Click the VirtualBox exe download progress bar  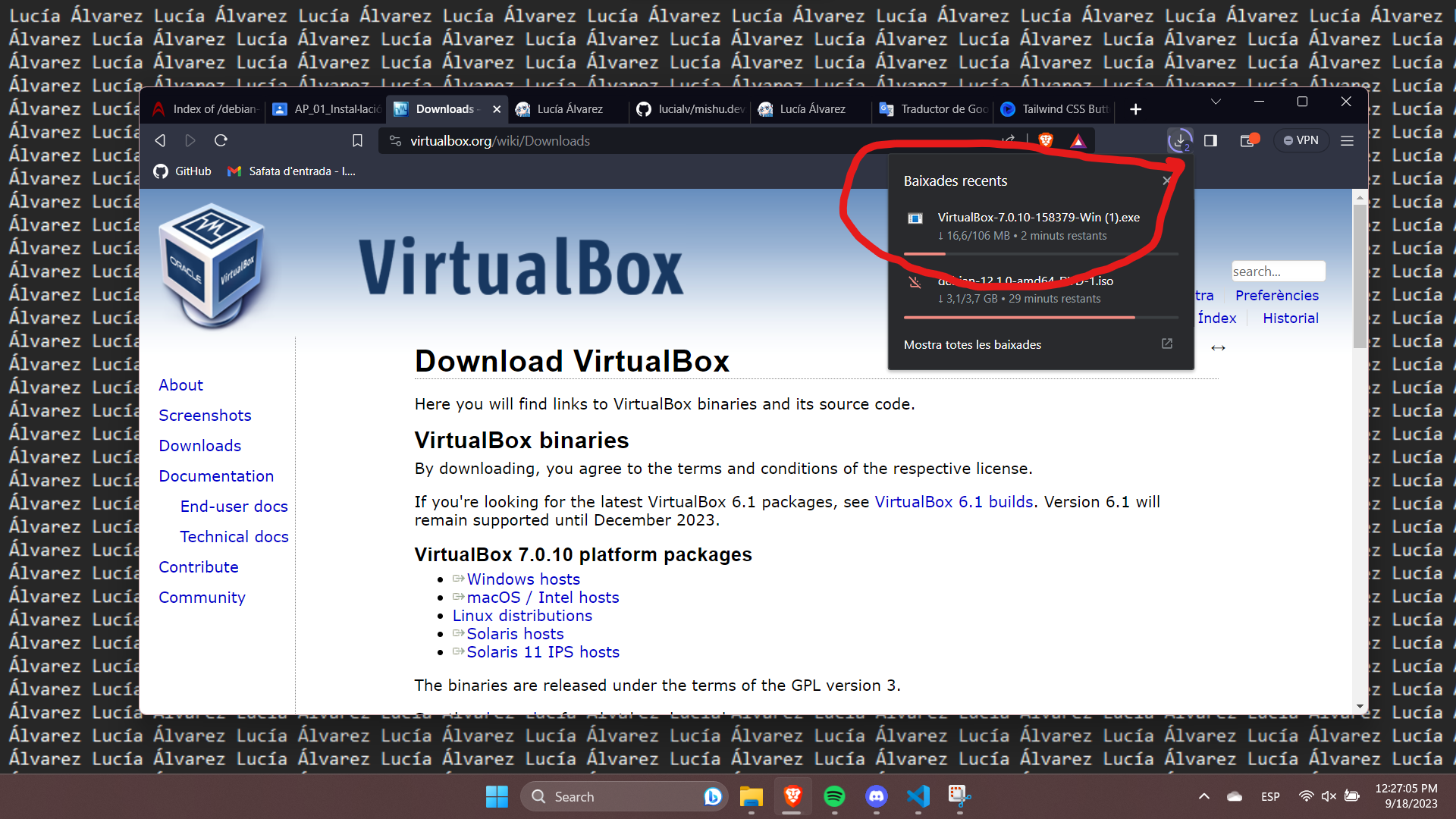click(x=1040, y=254)
